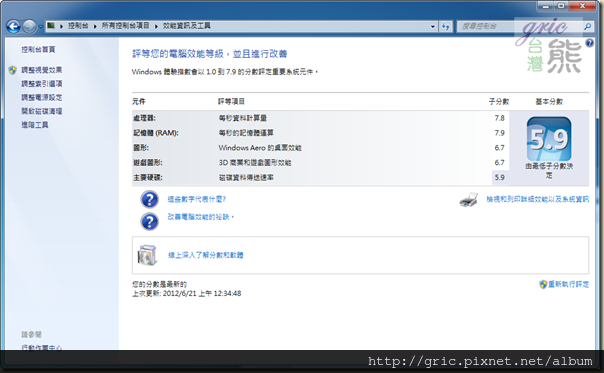The image size is (604, 373).
Task: Open 進階工具 link
Action: pyautogui.click(x=35, y=124)
